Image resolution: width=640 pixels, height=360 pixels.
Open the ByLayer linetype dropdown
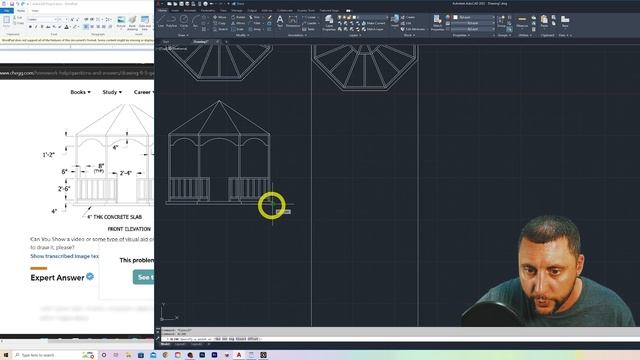click(x=473, y=29)
